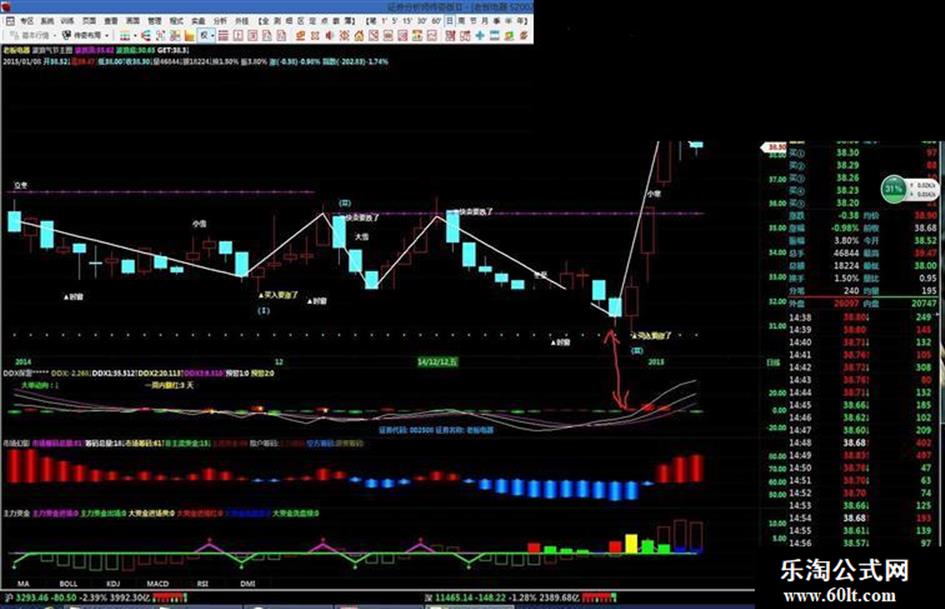Viewport: 945px width, 609px height.
Task: Click the 2014 year label on time axis
Action: click(23, 362)
